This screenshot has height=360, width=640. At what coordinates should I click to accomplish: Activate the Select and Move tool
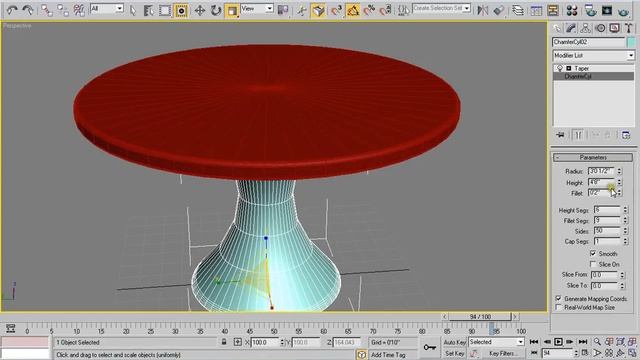(200, 10)
